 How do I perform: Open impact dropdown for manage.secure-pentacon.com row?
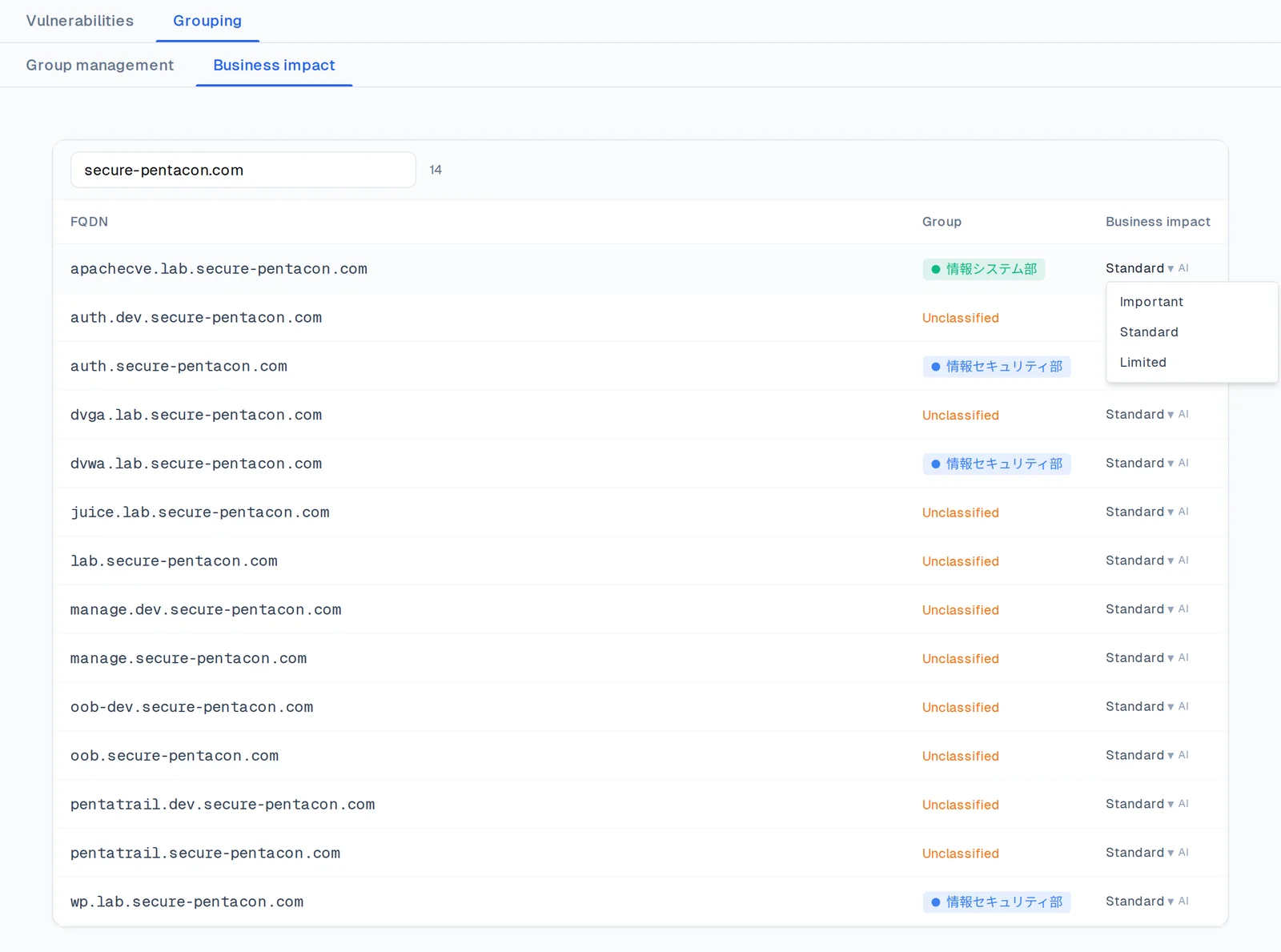tap(1140, 658)
